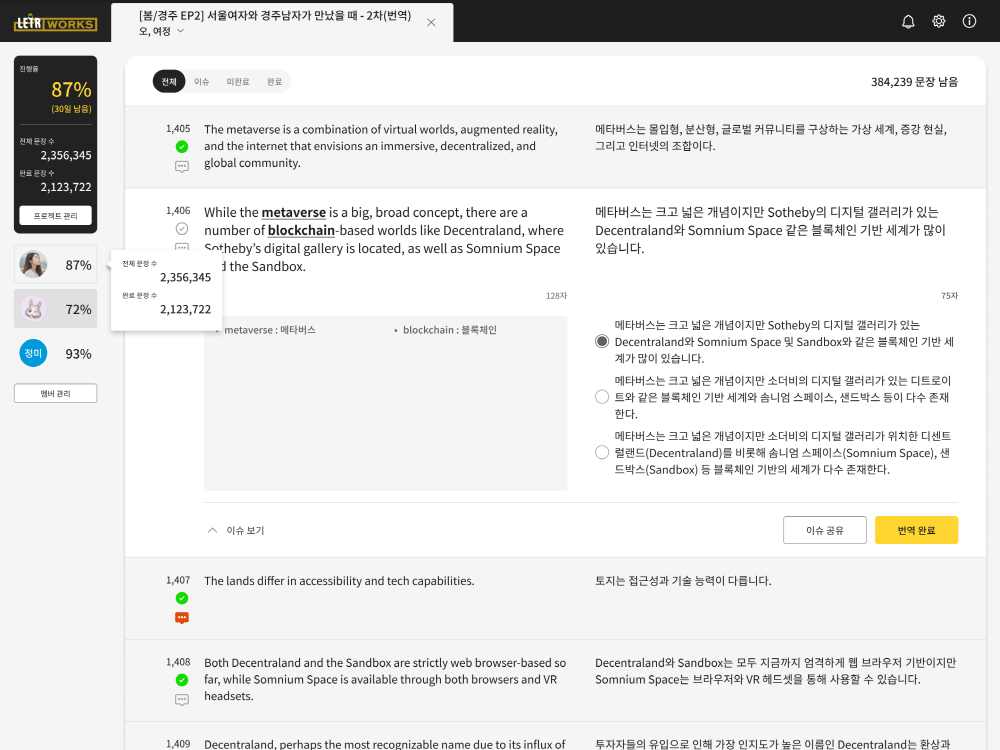Choose the third translation suggestion radio button
The height and width of the screenshot is (750, 1000).
coord(602,452)
